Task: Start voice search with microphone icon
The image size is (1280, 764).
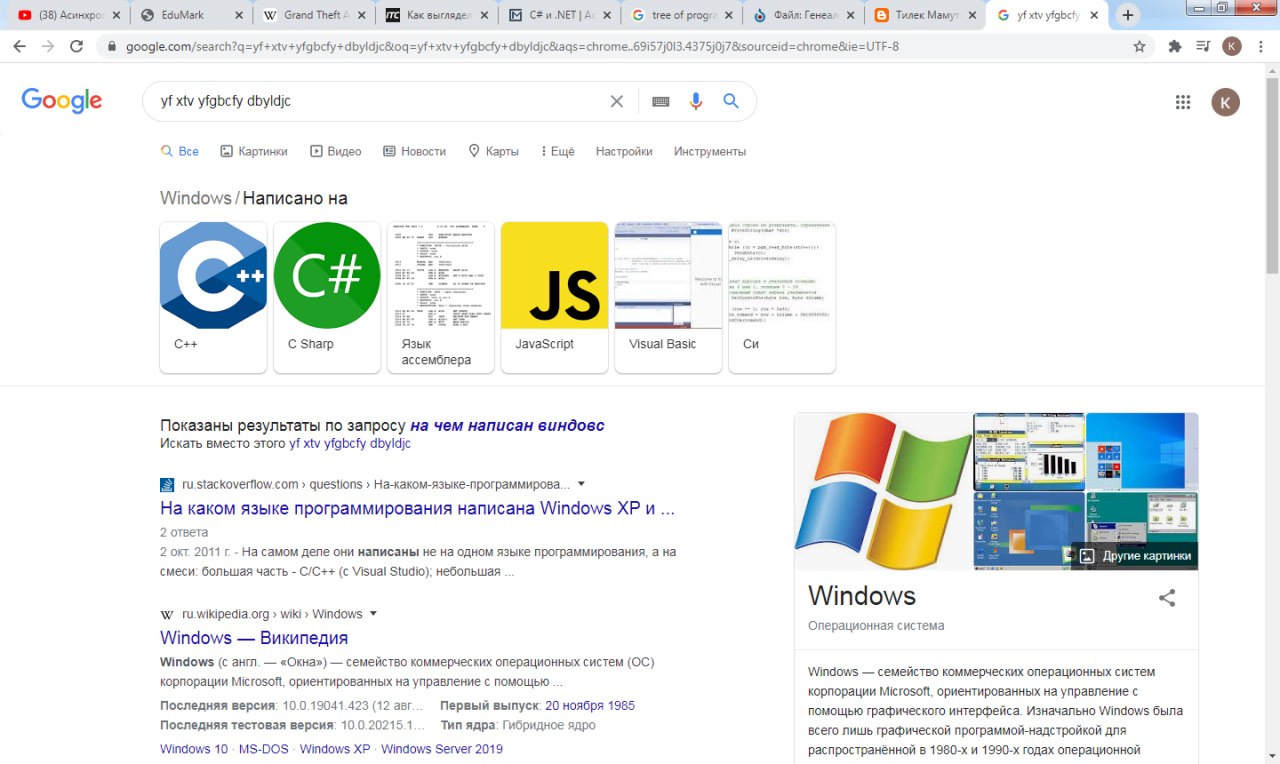Action: point(696,101)
